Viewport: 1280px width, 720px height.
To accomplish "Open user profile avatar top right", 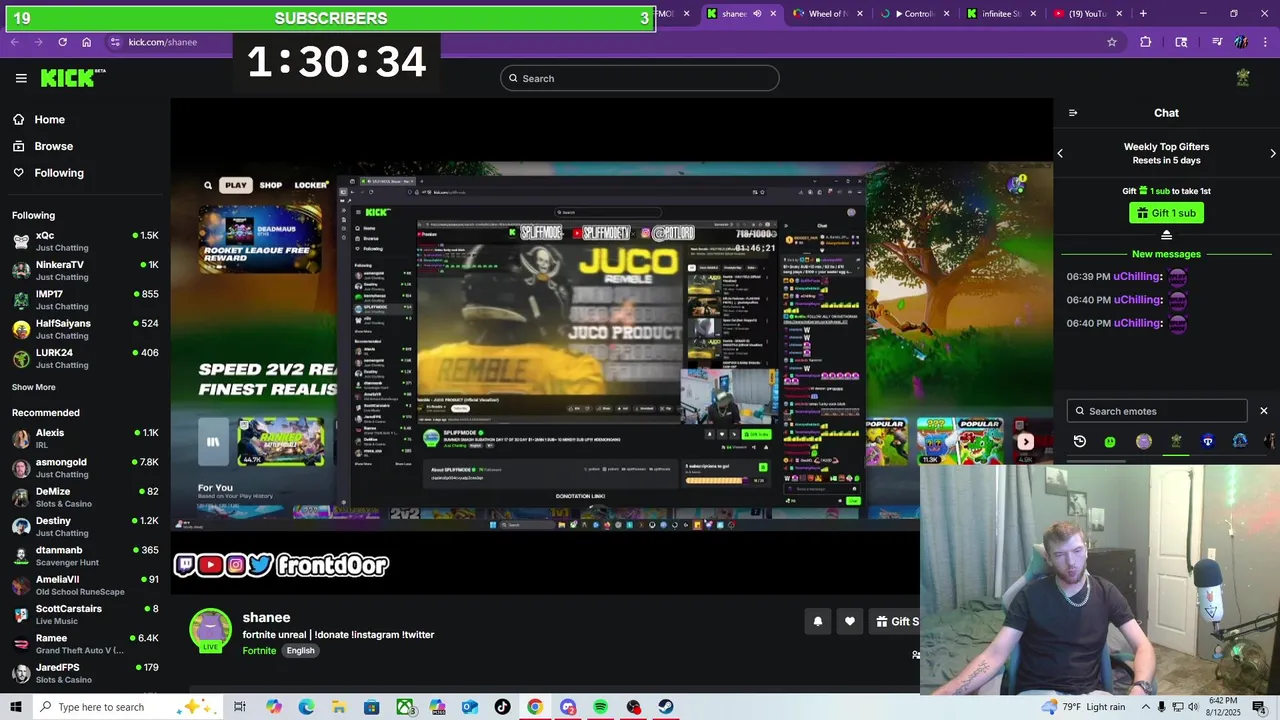I will pos(1243,78).
